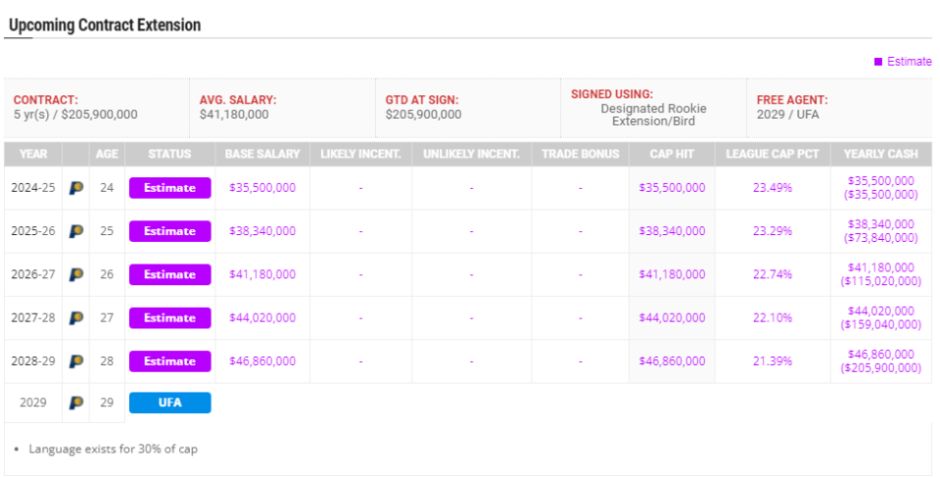Click the Estimate badge for 2028-29
This screenshot has height=477, width=940.
coord(170,361)
